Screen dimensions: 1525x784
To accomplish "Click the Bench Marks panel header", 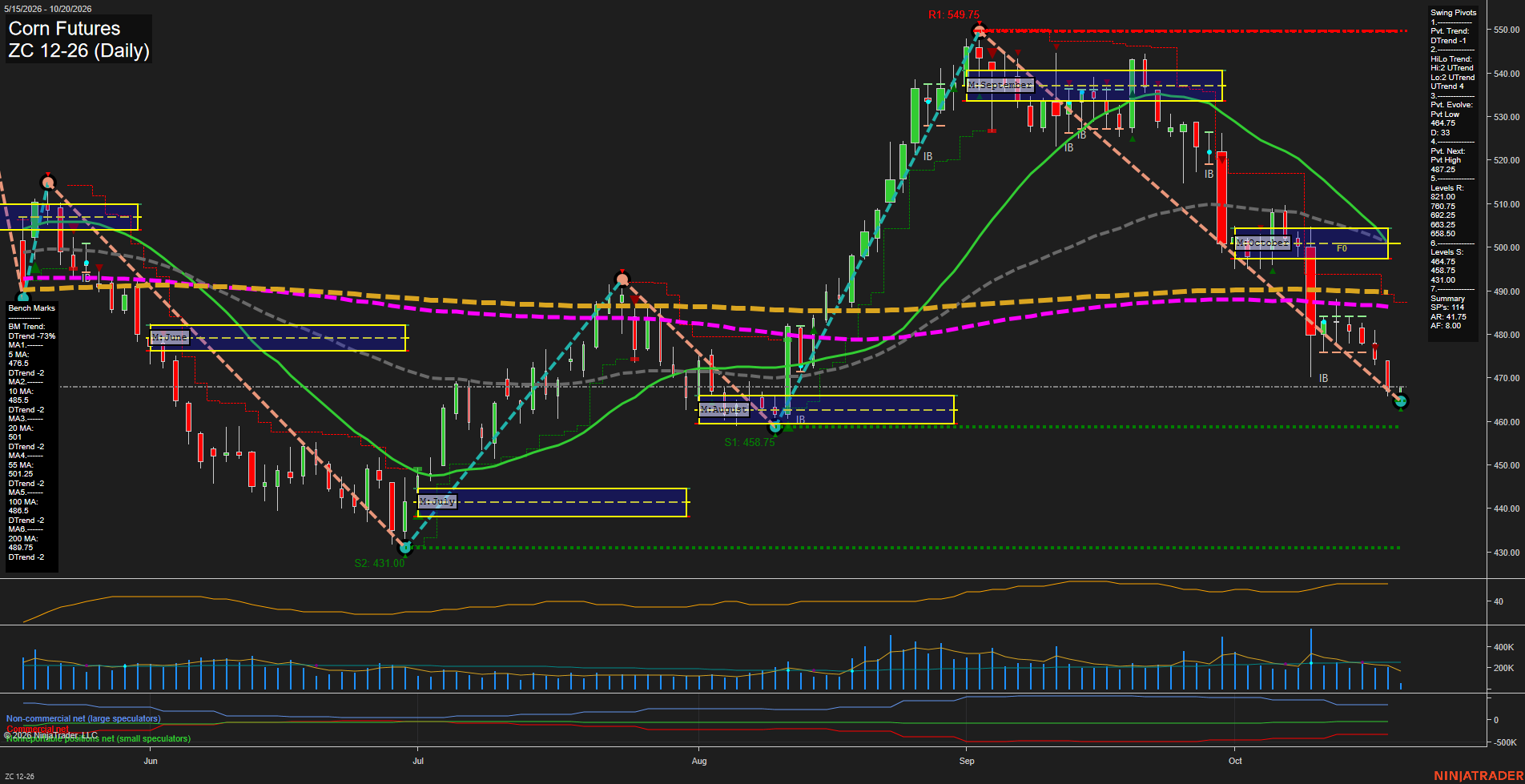I will pyautogui.click(x=32, y=308).
